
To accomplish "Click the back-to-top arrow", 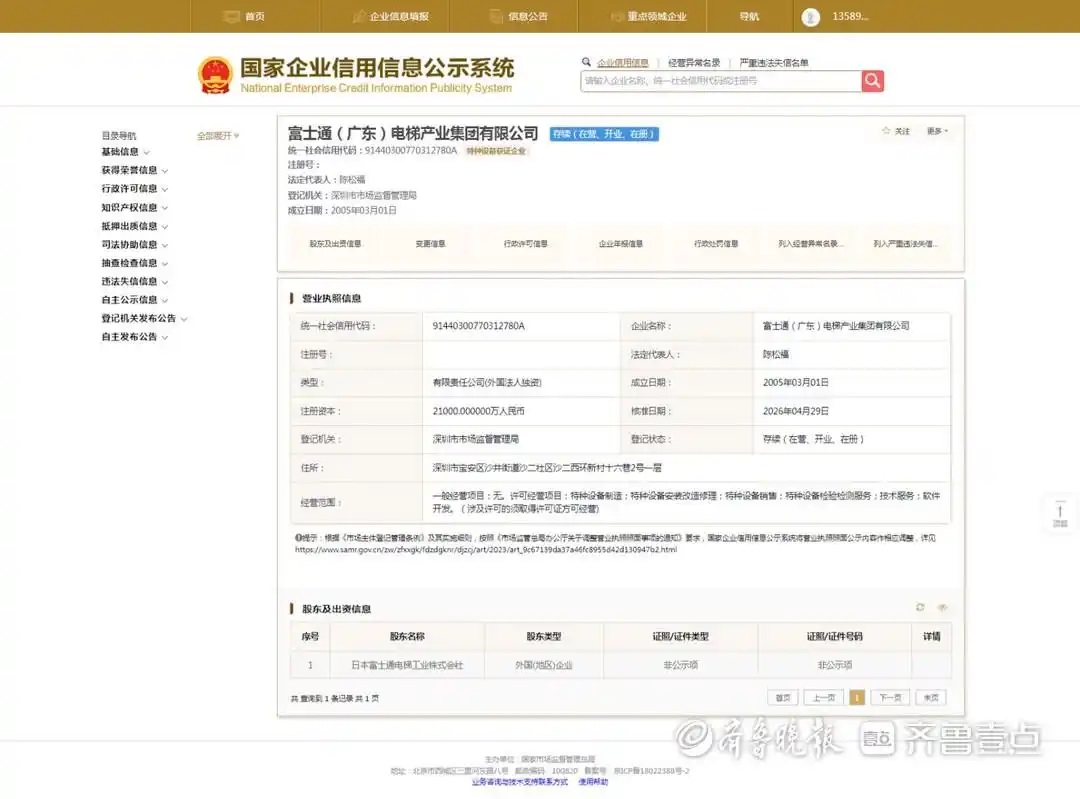I will (1060, 514).
